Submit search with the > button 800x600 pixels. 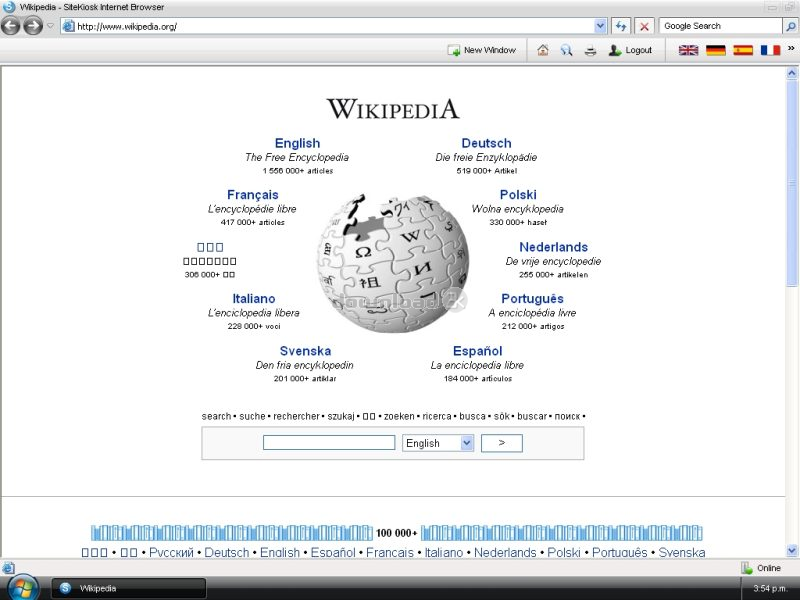(x=502, y=443)
